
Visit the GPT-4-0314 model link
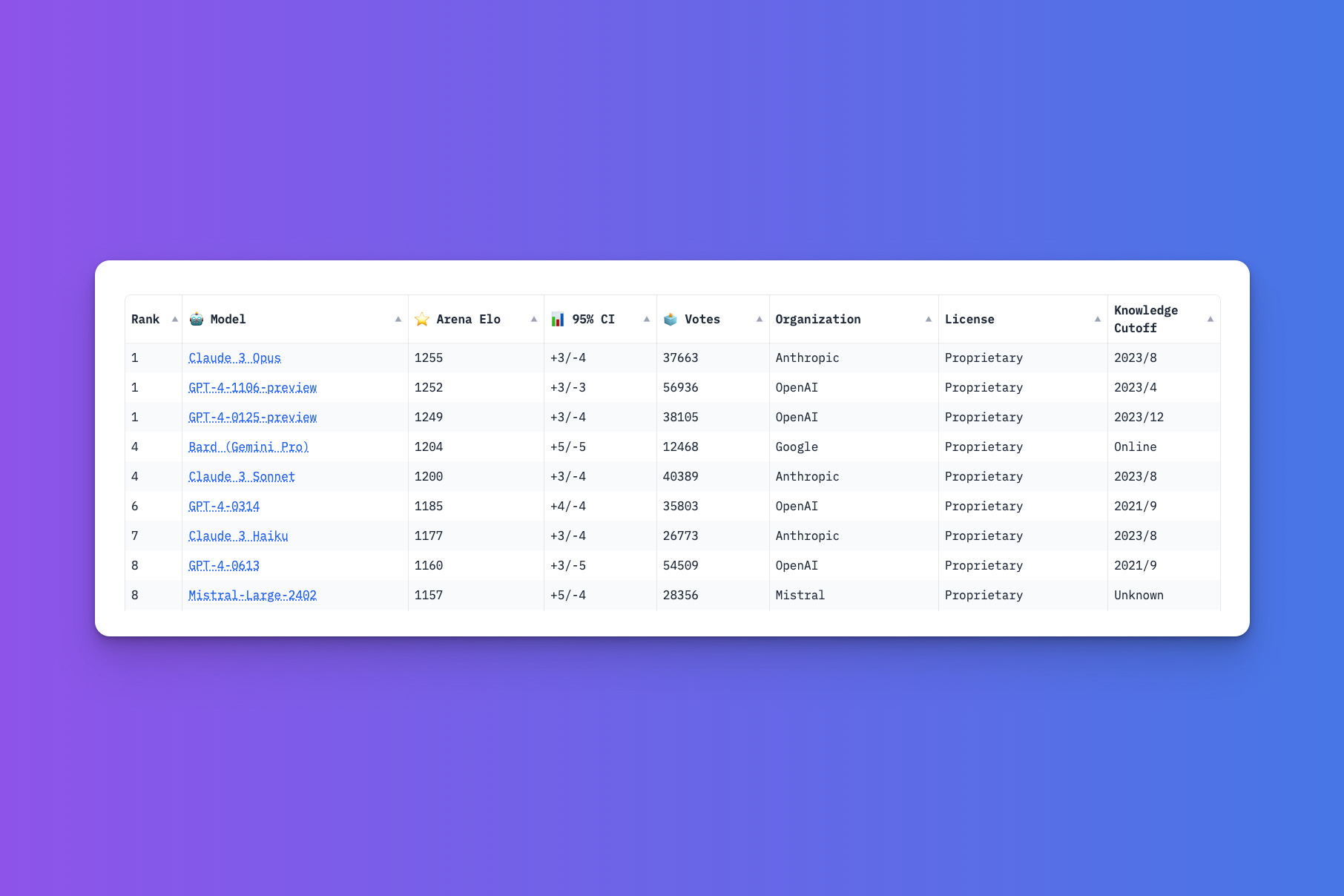click(x=224, y=506)
